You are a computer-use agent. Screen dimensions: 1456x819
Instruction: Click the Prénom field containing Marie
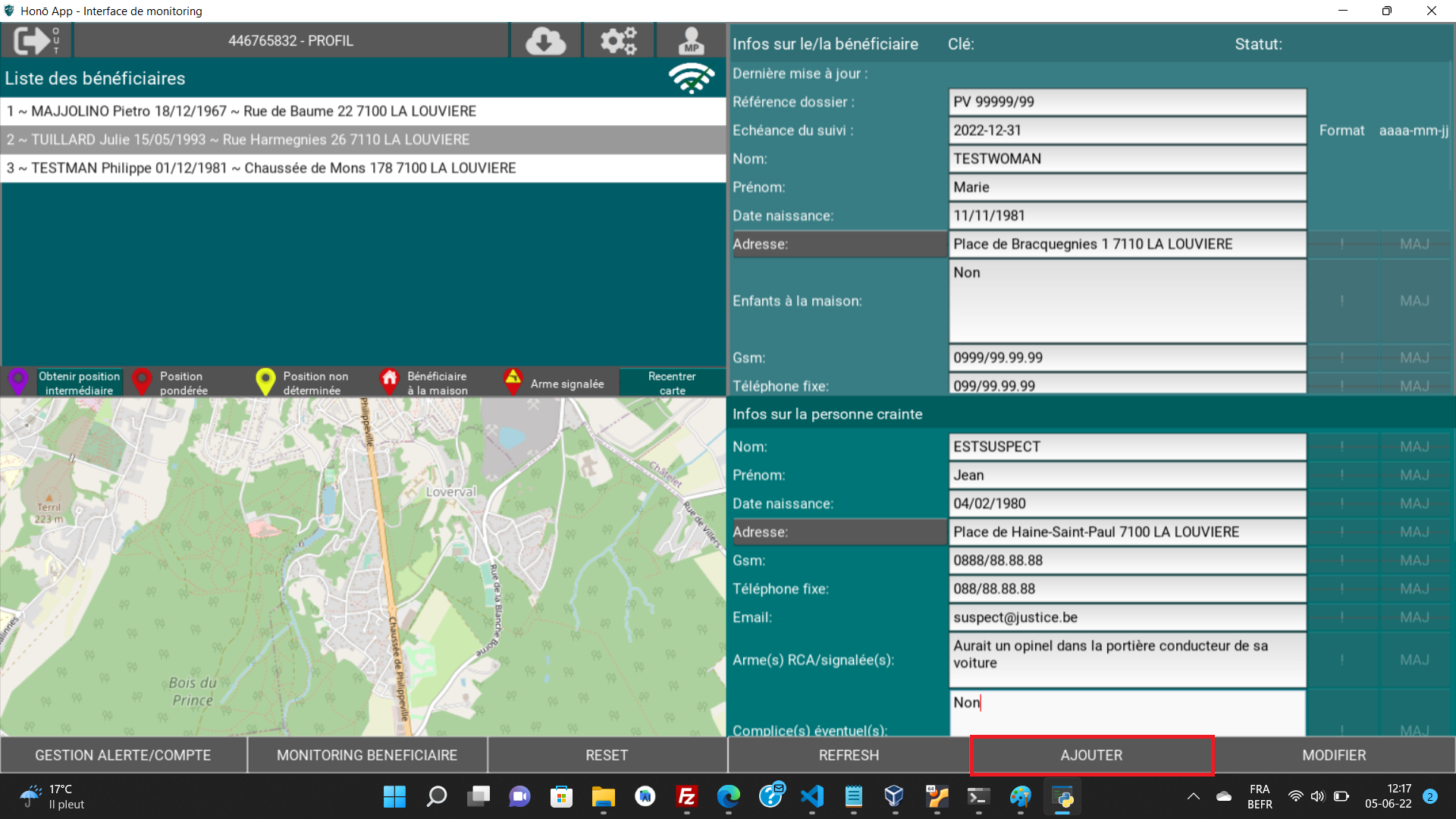(1127, 187)
